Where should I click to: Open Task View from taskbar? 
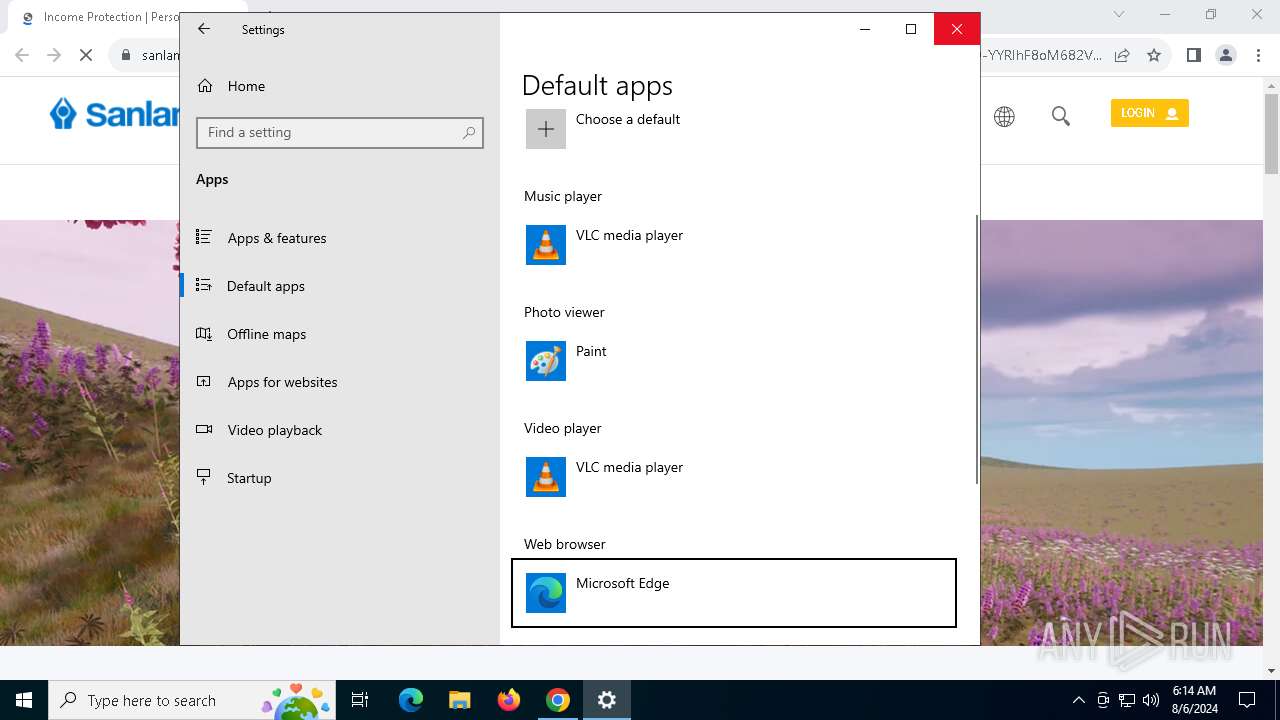361,700
